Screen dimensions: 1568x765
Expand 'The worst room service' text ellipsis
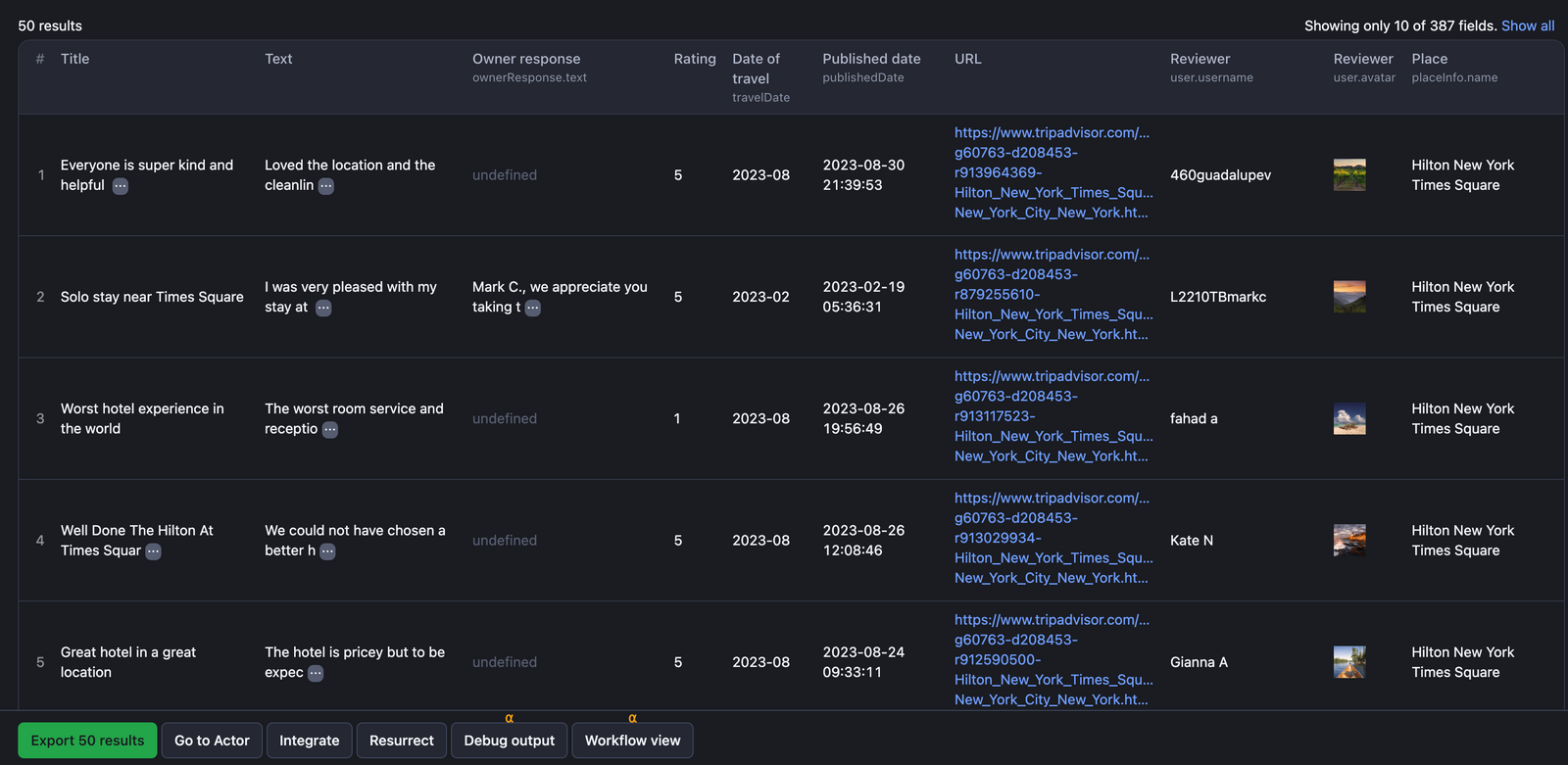coord(330,430)
